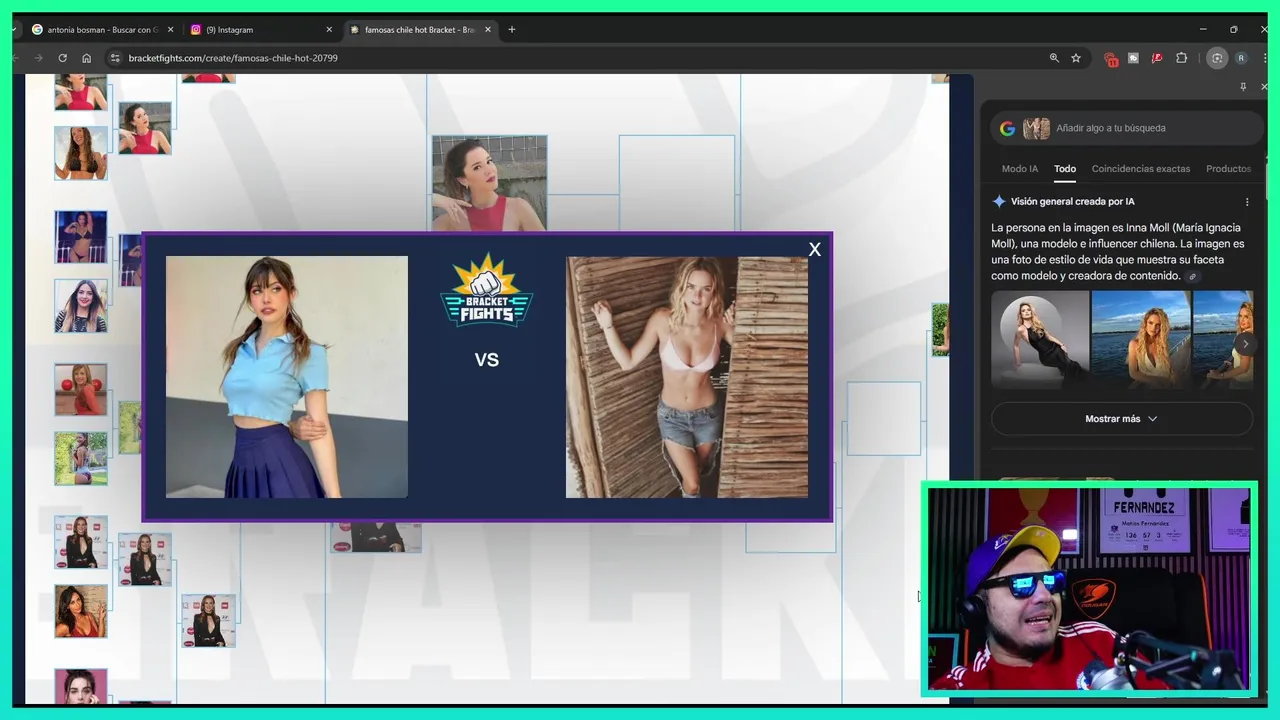Focus the bracketfights.com address bar
This screenshot has height=720, width=1280.
coord(580,58)
